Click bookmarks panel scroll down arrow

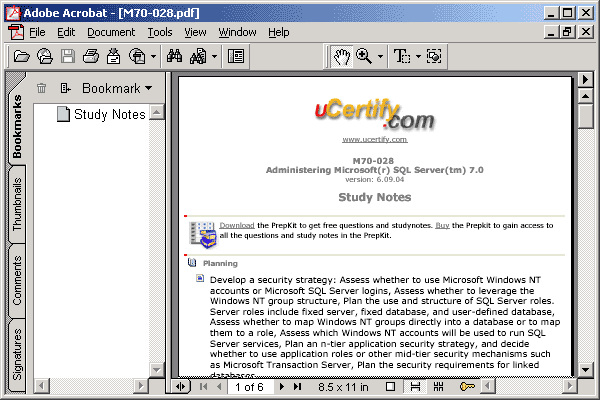156,370
